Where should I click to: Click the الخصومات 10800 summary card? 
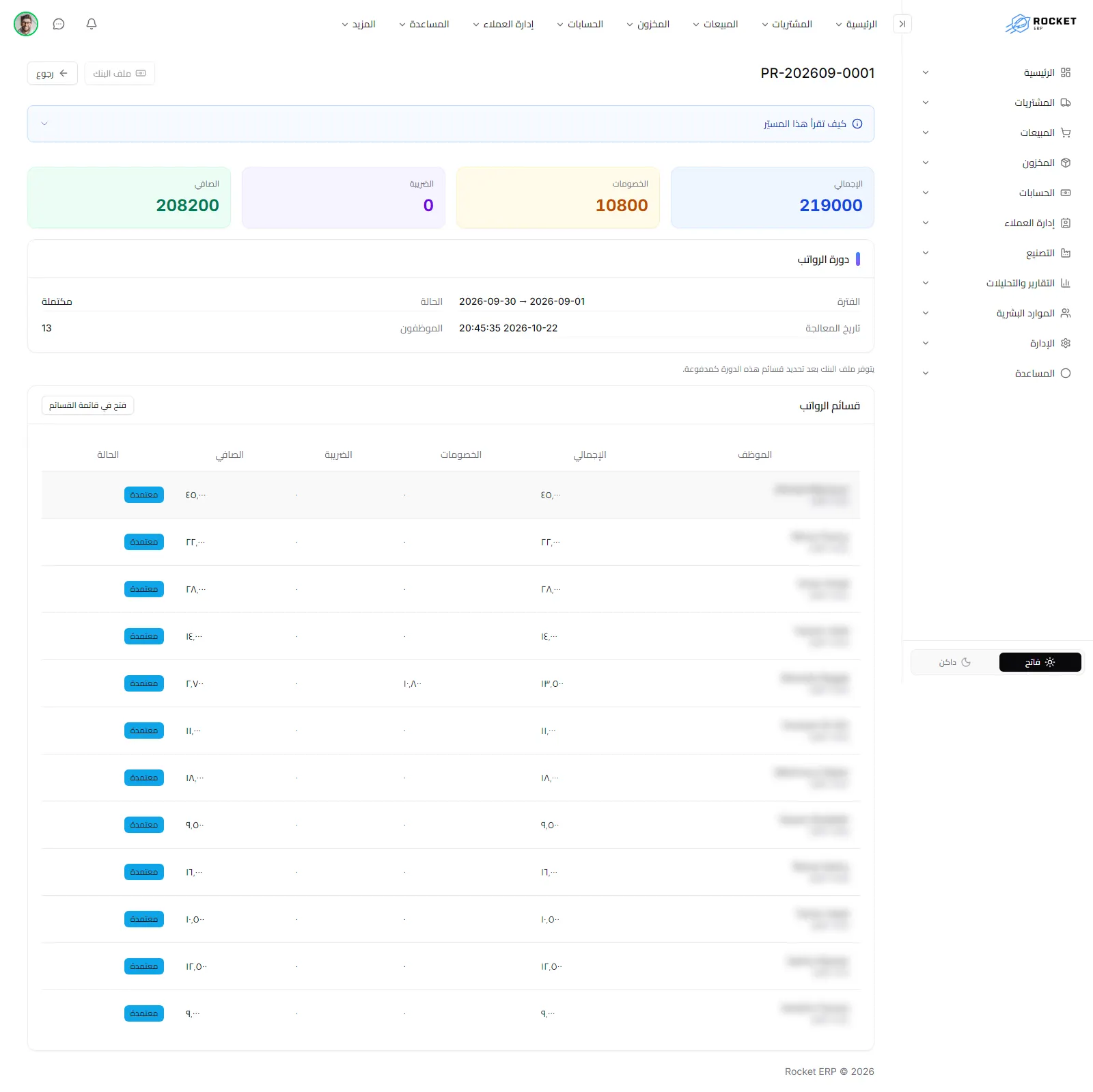click(558, 197)
